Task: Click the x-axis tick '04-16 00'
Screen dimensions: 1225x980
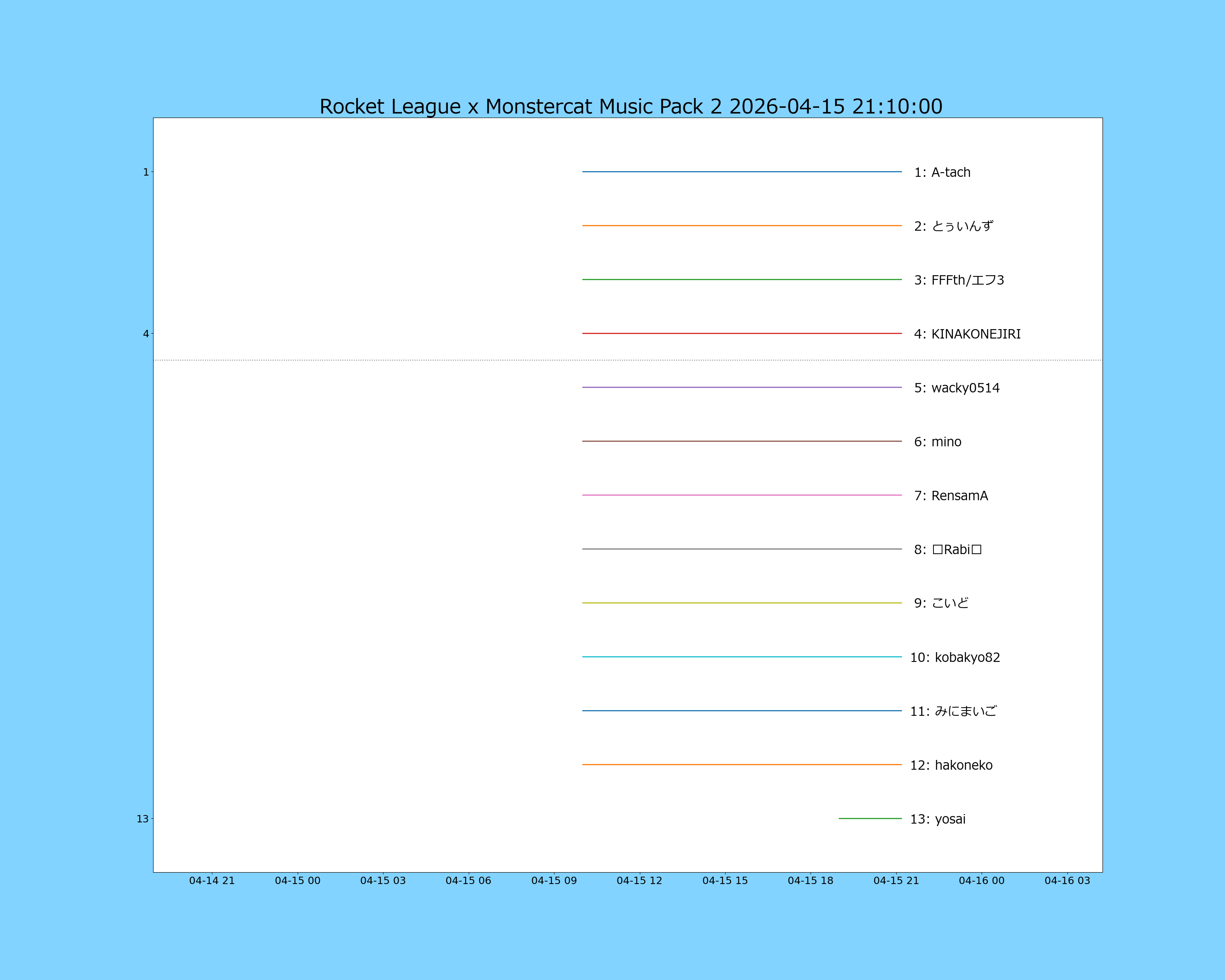Action: click(981, 881)
